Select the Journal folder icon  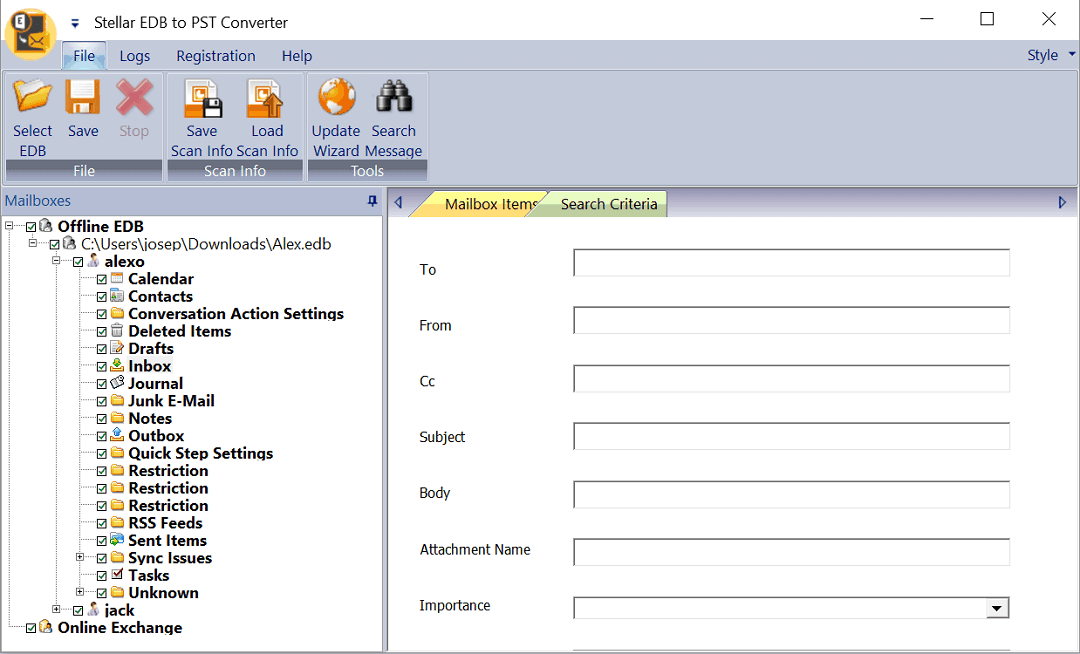click(x=117, y=383)
